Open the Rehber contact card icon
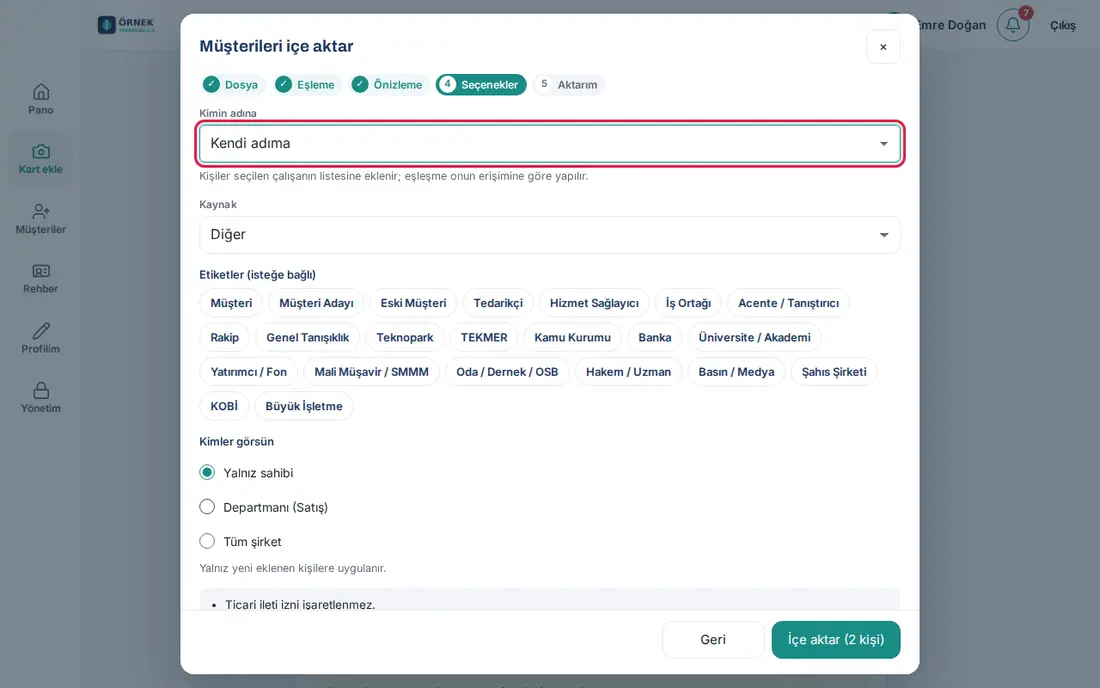This screenshot has width=1100, height=688. click(x=41, y=271)
